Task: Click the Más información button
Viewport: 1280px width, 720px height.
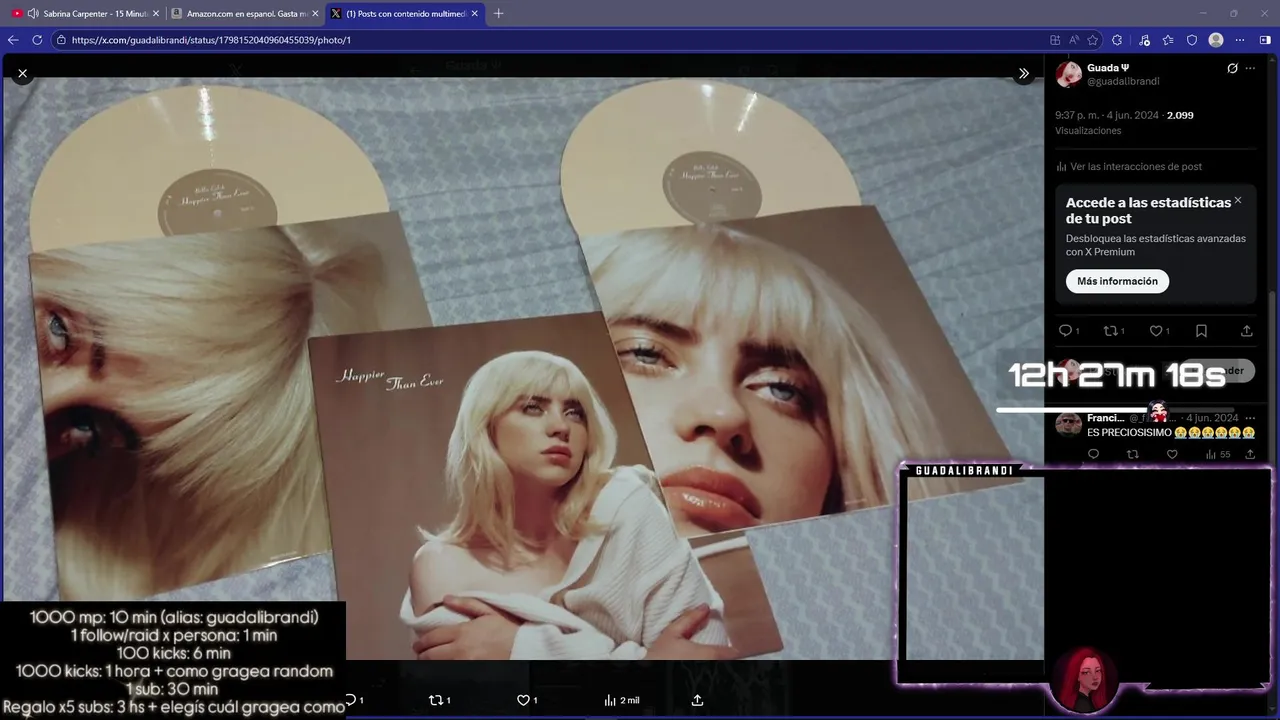Action: [1117, 281]
